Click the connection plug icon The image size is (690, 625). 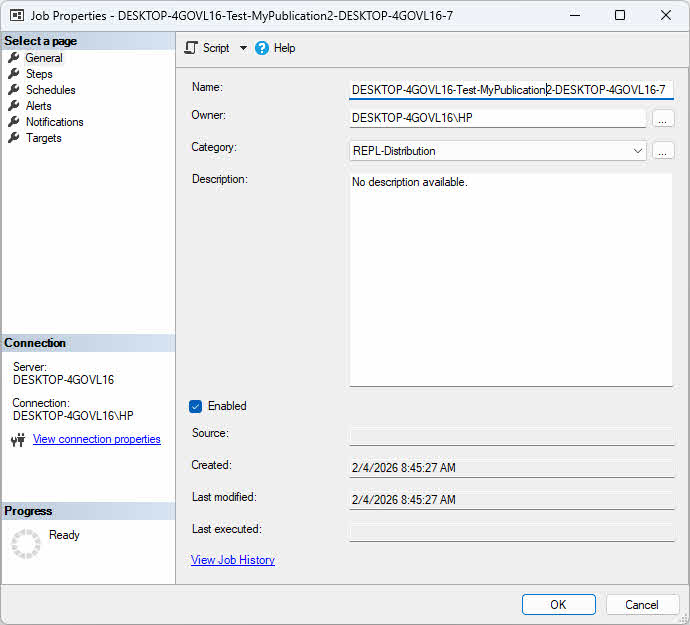tap(18, 440)
